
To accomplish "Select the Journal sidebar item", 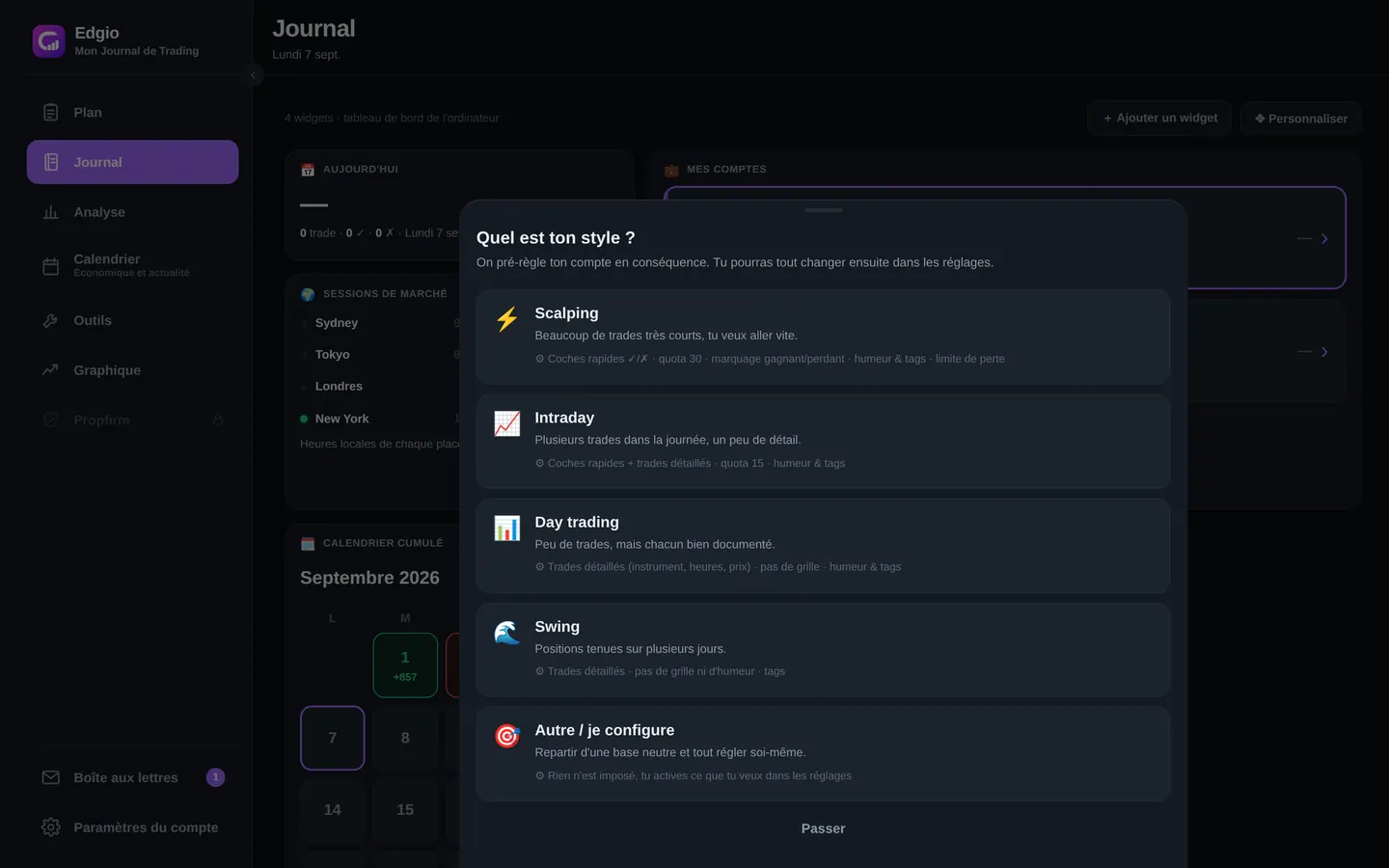I will pos(132,162).
